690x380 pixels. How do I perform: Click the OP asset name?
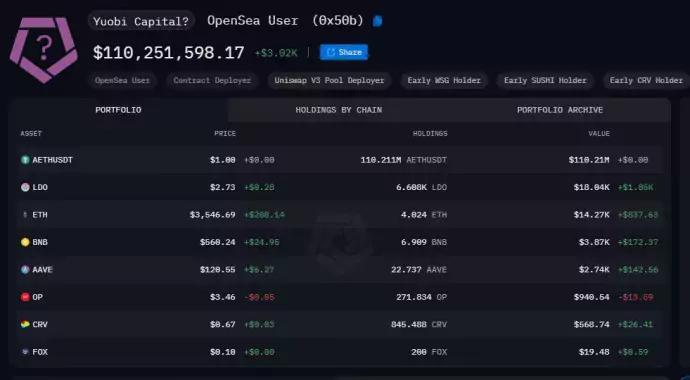point(37,297)
